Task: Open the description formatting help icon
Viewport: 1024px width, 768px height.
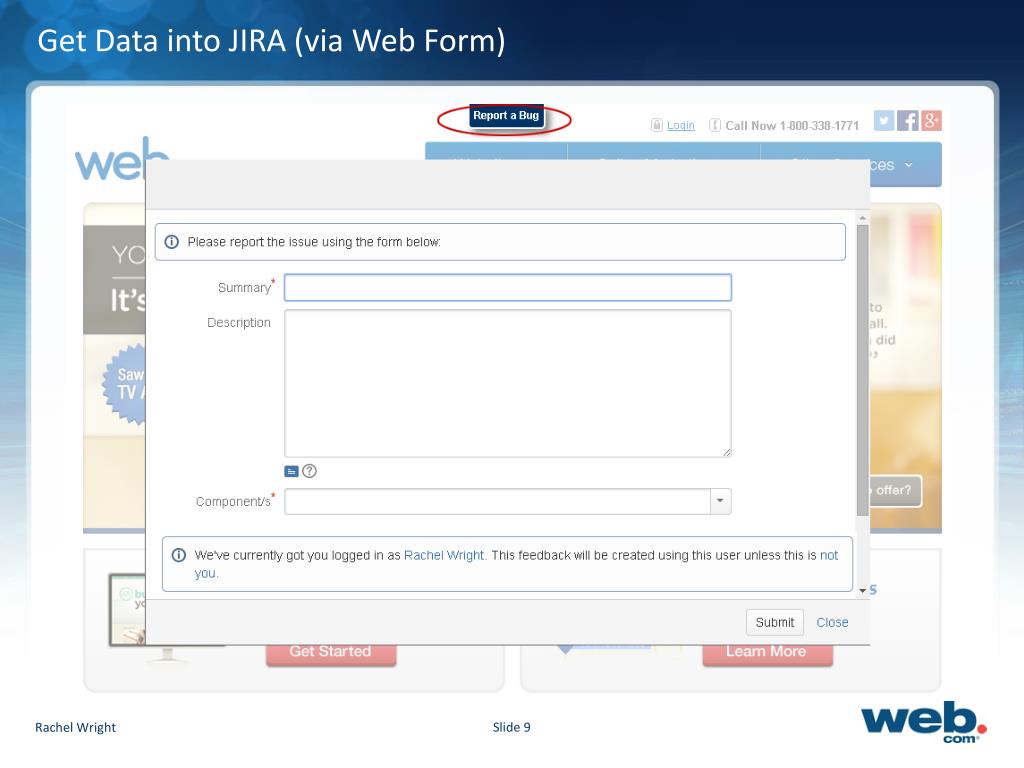Action: (x=310, y=471)
